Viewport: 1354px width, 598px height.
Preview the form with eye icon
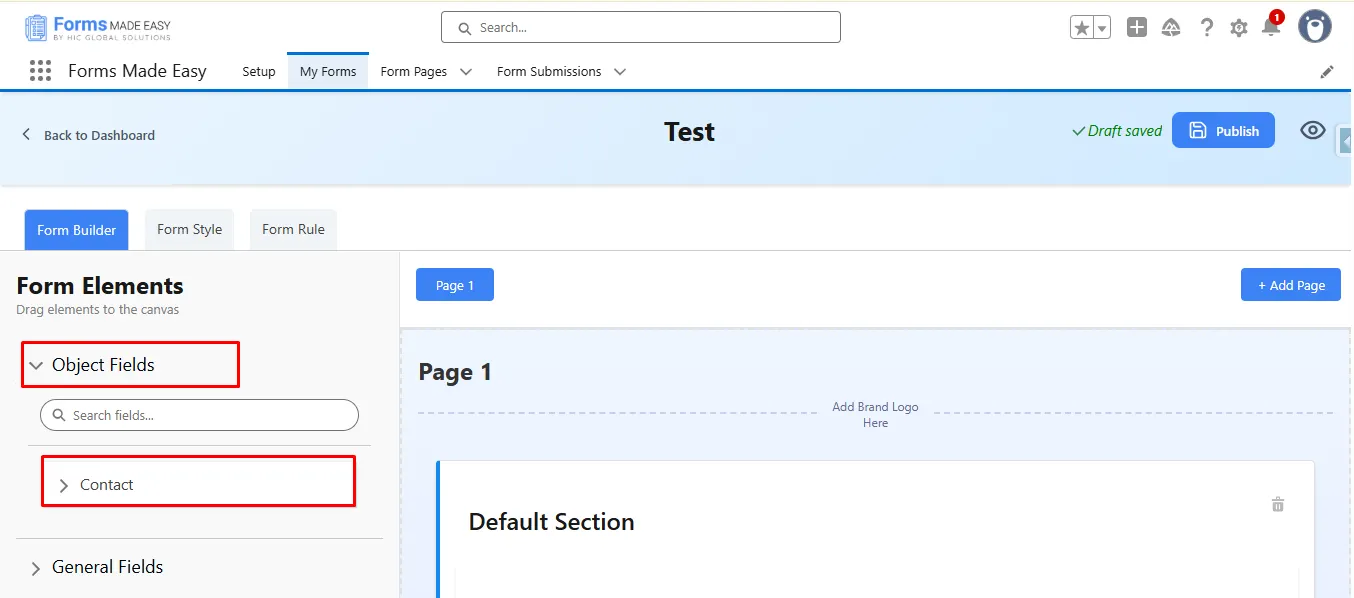[x=1313, y=130]
